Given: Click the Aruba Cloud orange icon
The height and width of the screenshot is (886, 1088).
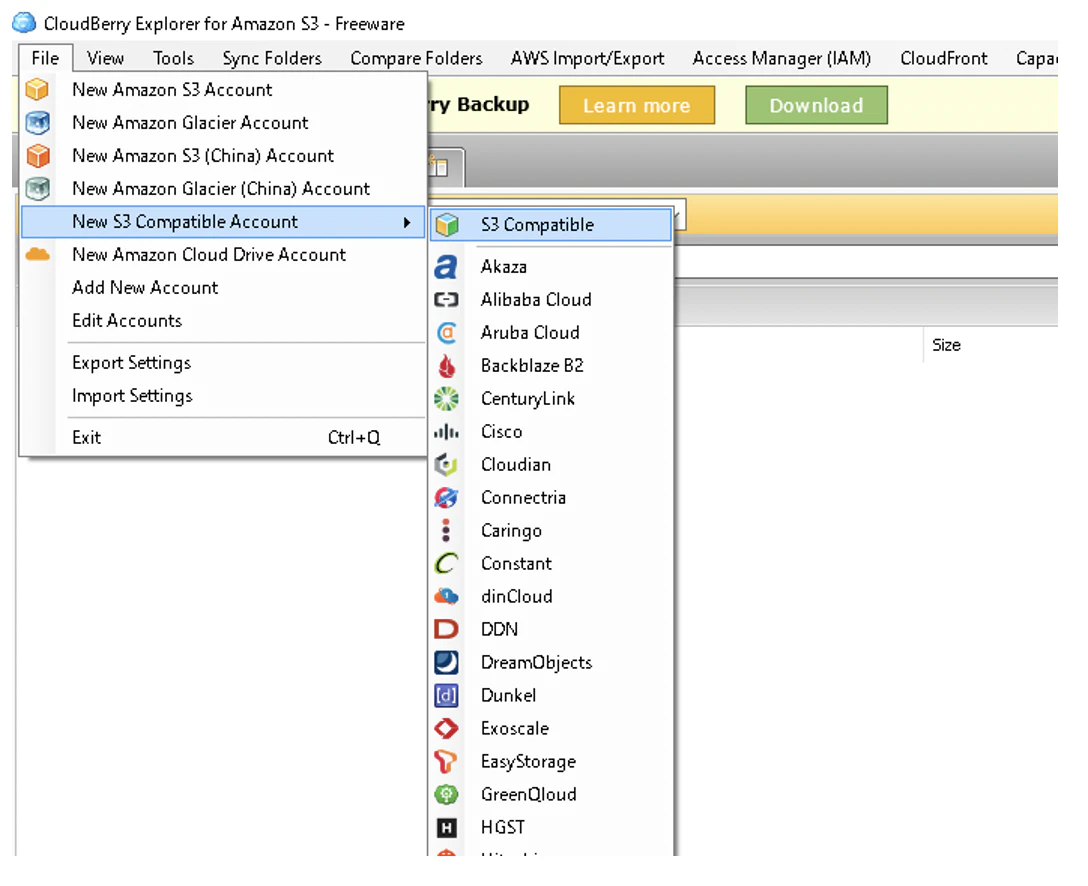Looking at the screenshot, I should pyautogui.click(x=447, y=333).
